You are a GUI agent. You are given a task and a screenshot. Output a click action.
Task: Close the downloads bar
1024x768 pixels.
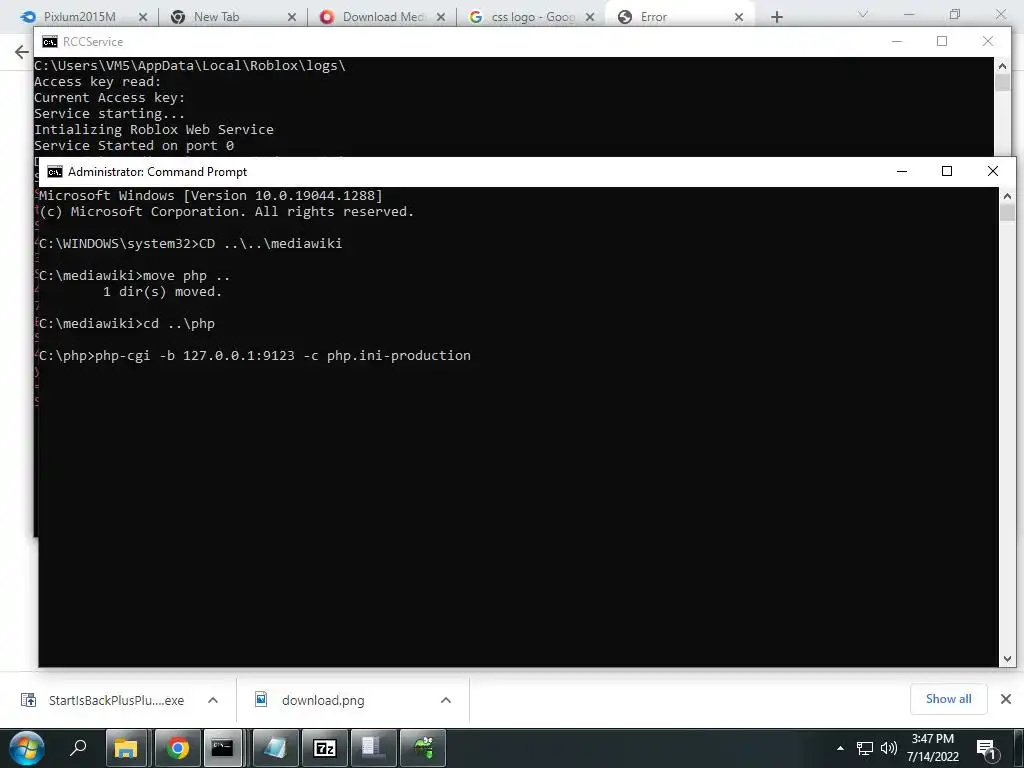pyautogui.click(x=1006, y=699)
